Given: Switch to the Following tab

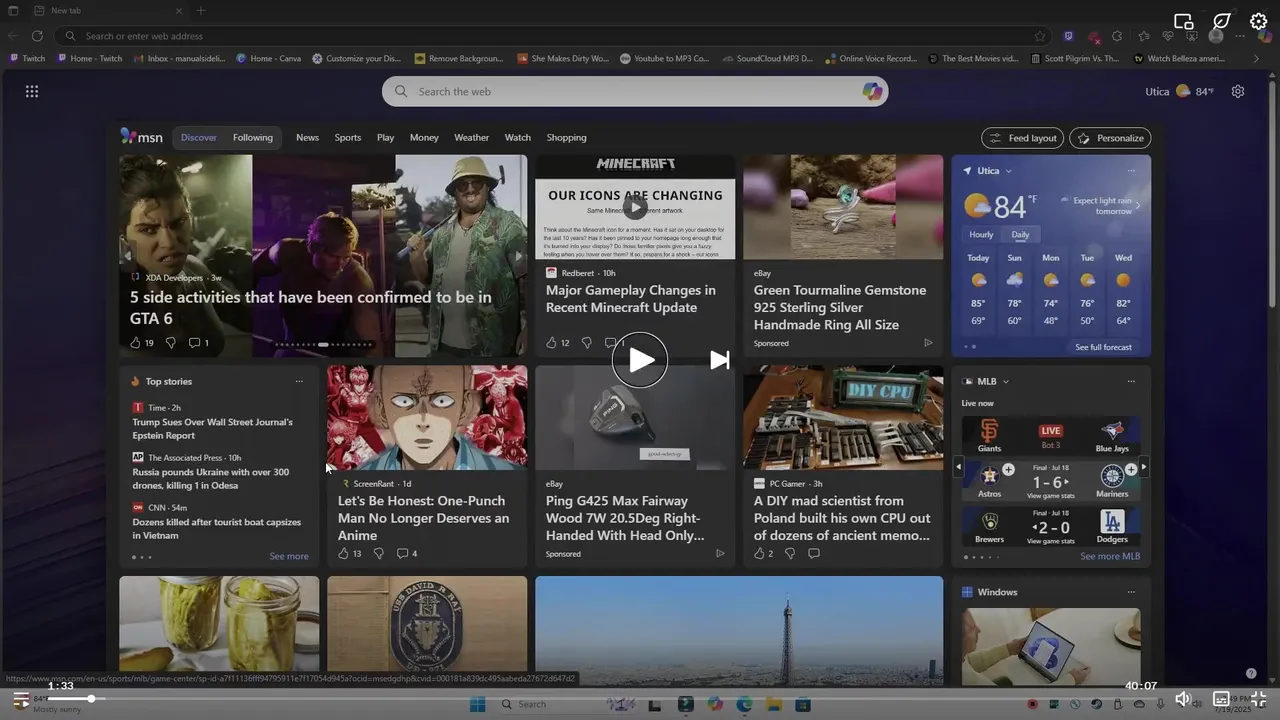Looking at the screenshot, I should (253, 138).
